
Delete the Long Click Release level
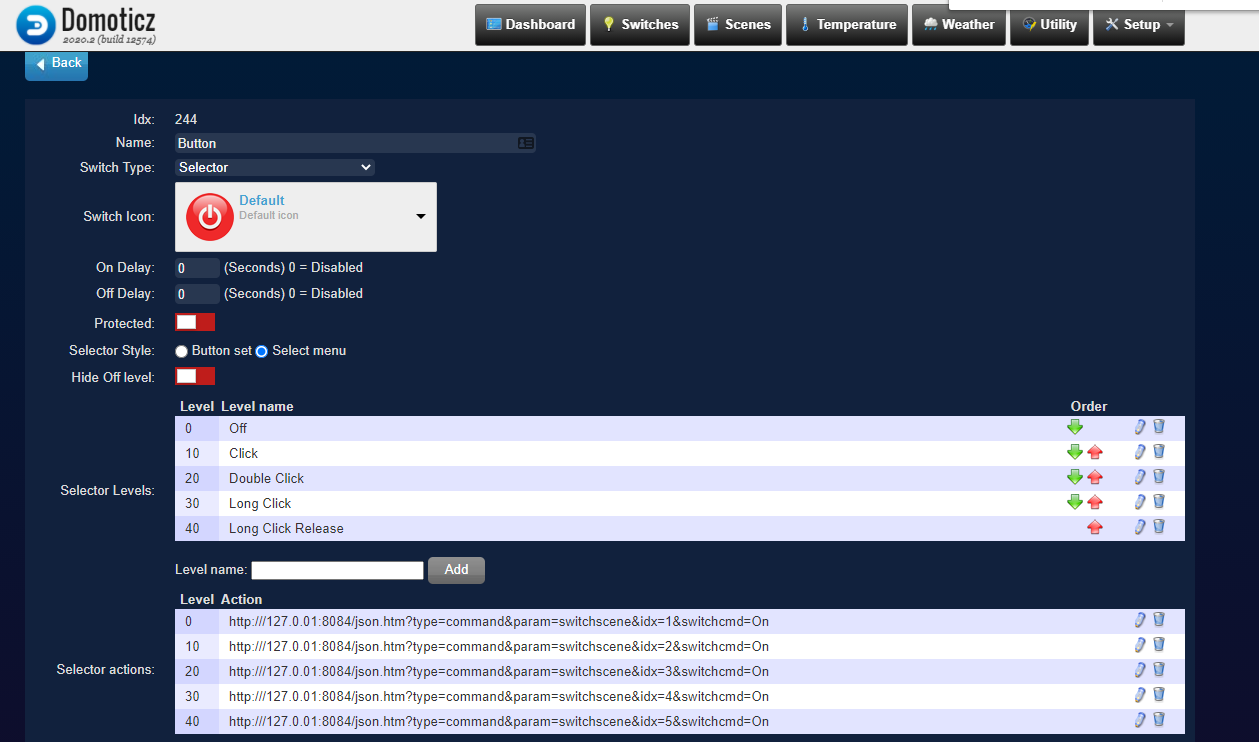coord(1159,526)
